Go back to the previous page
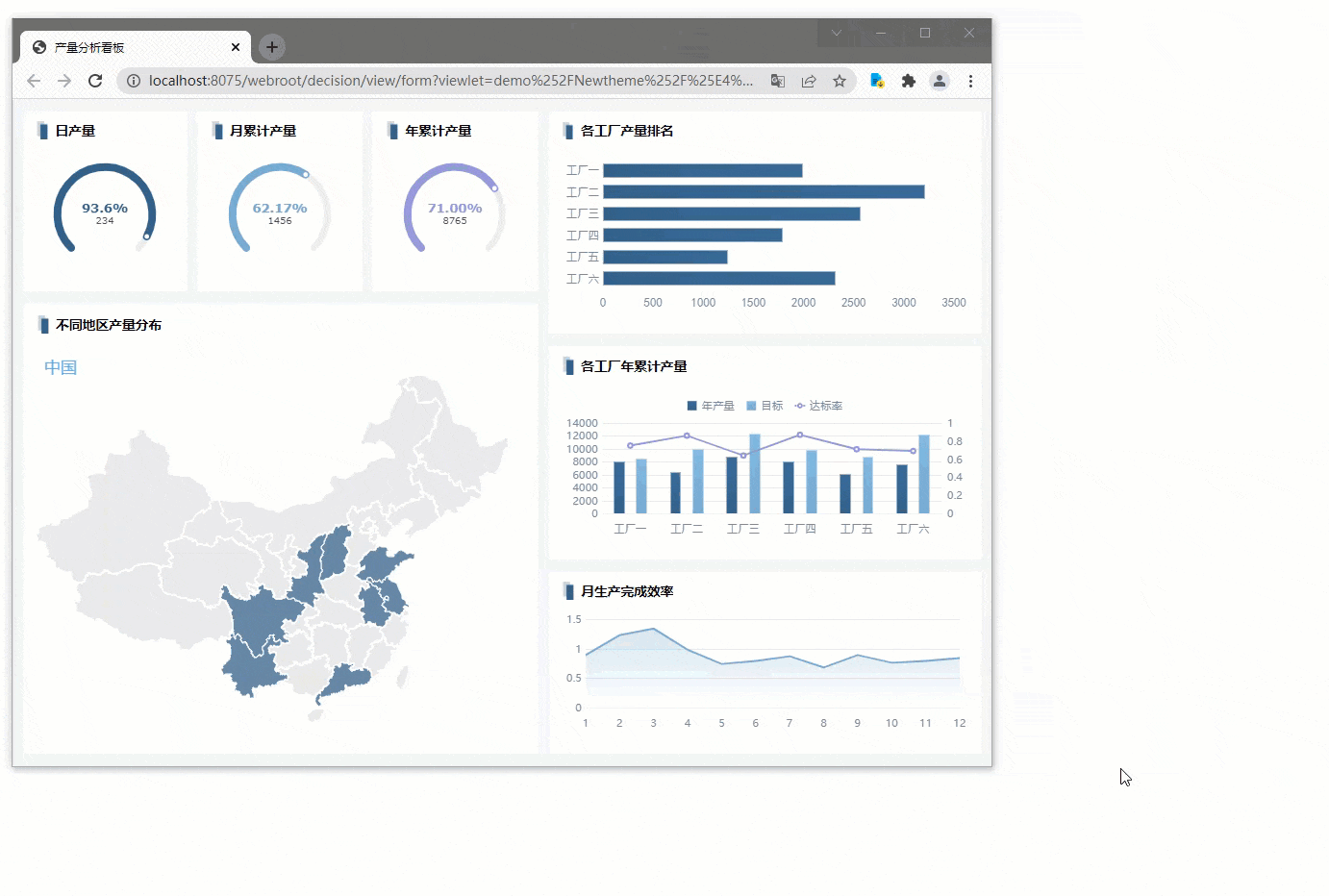 [34, 81]
